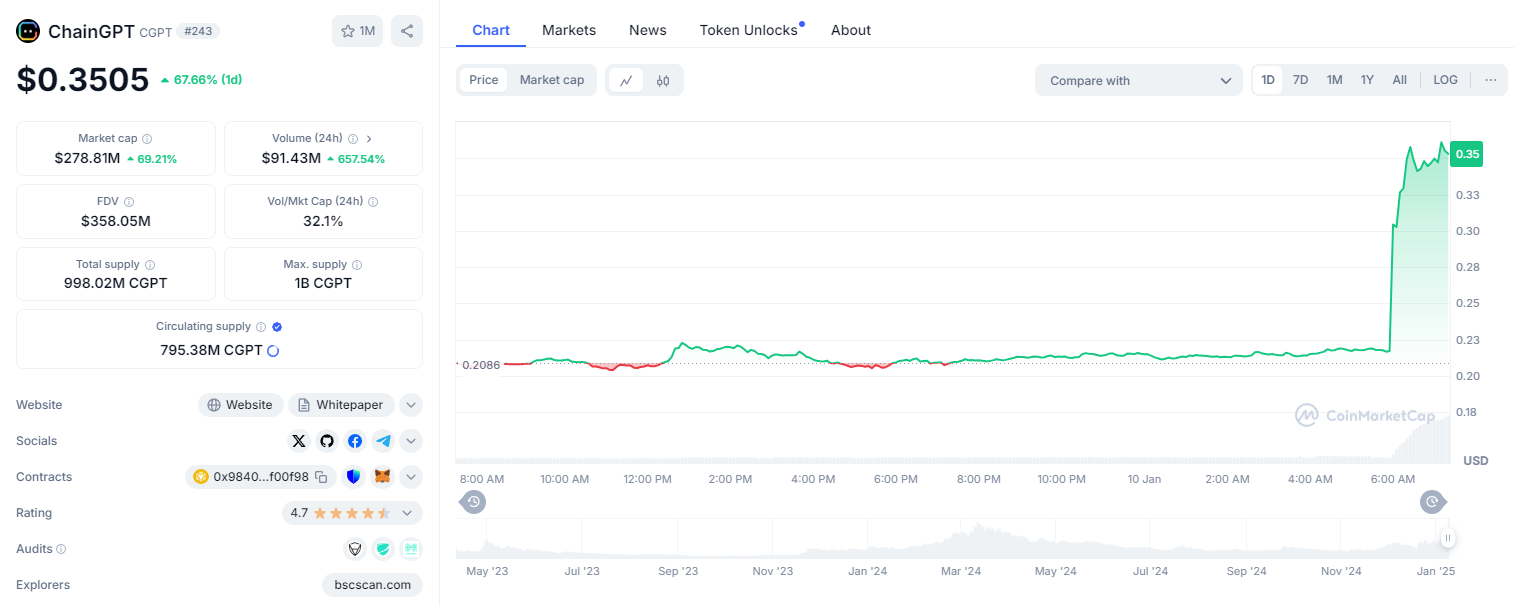Viewport: 1514px width, 606px height.
Task: Set chart range to 1D
Action: tap(1268, 80)
